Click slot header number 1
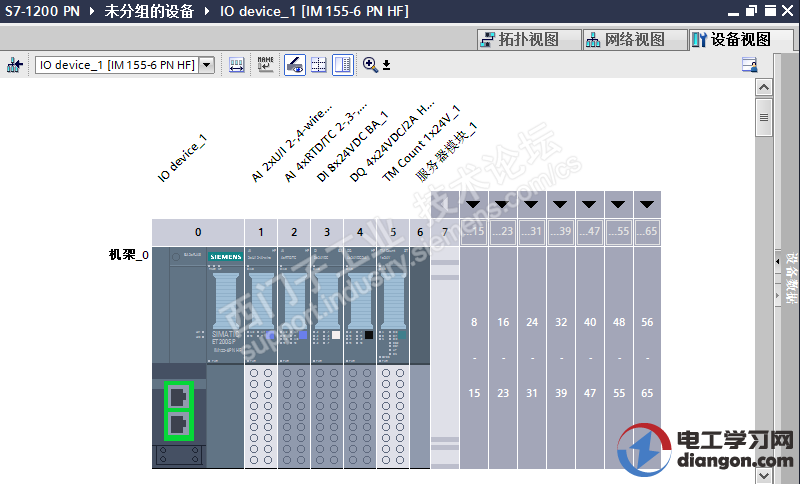 click(261, 233)
